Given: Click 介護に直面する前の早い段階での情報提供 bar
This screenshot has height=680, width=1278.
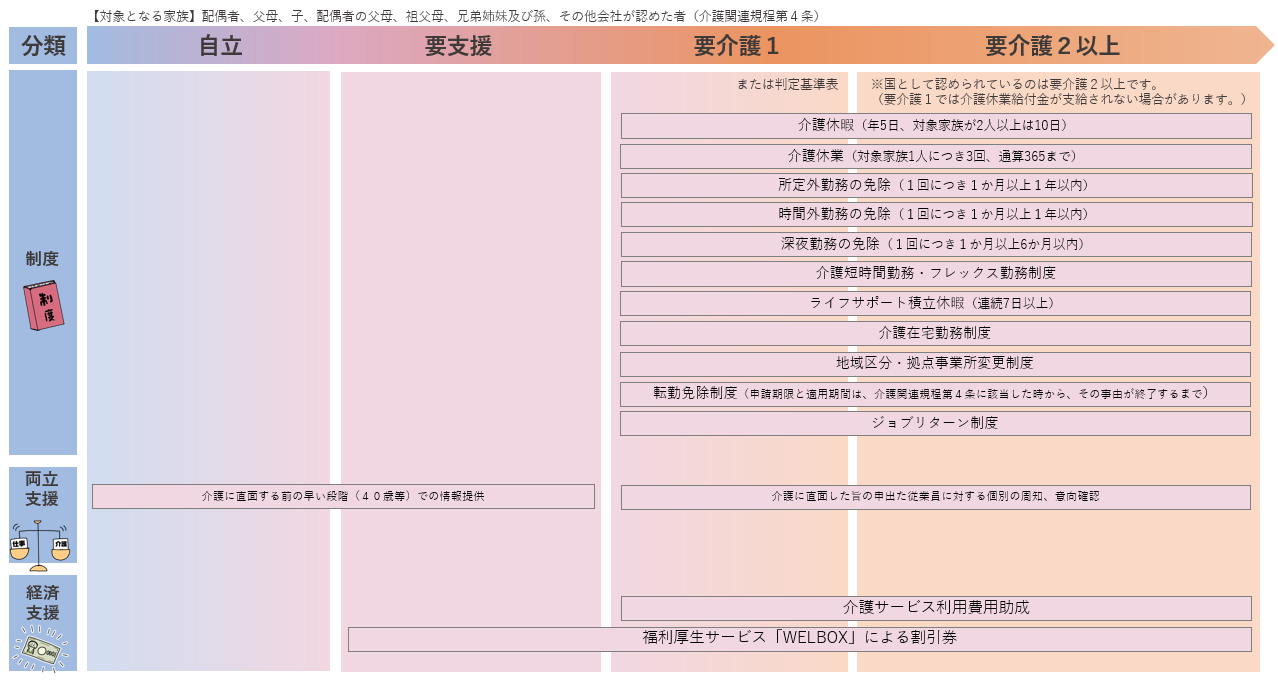Looking at the screenshot, I should click(x=343, y=496).
